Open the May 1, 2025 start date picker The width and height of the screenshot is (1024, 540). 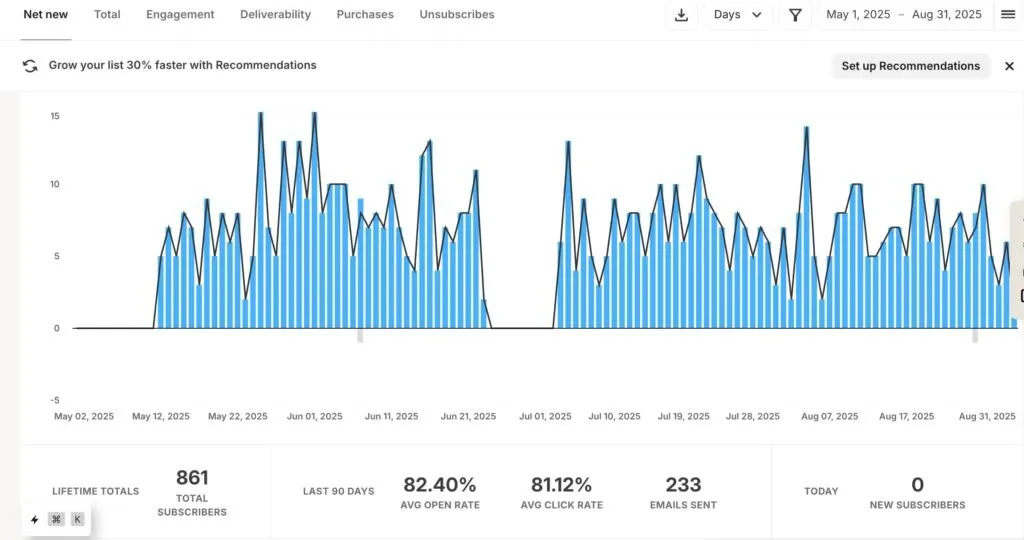coord(859,15)
